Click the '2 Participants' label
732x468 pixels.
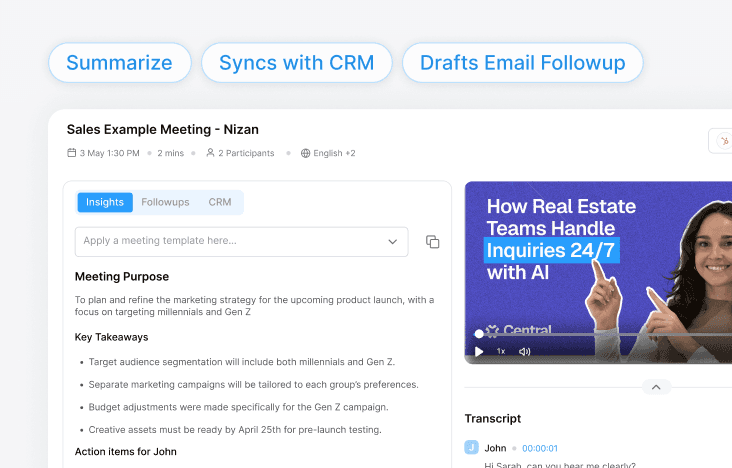click(246, 153)
